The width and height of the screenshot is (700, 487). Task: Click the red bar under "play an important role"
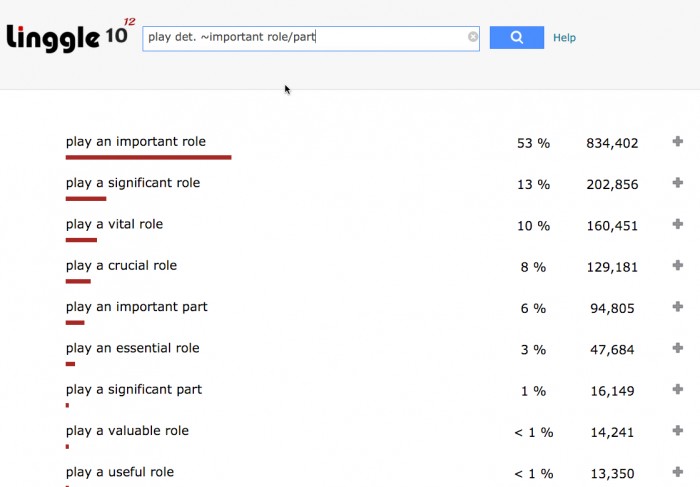[148, 157]
